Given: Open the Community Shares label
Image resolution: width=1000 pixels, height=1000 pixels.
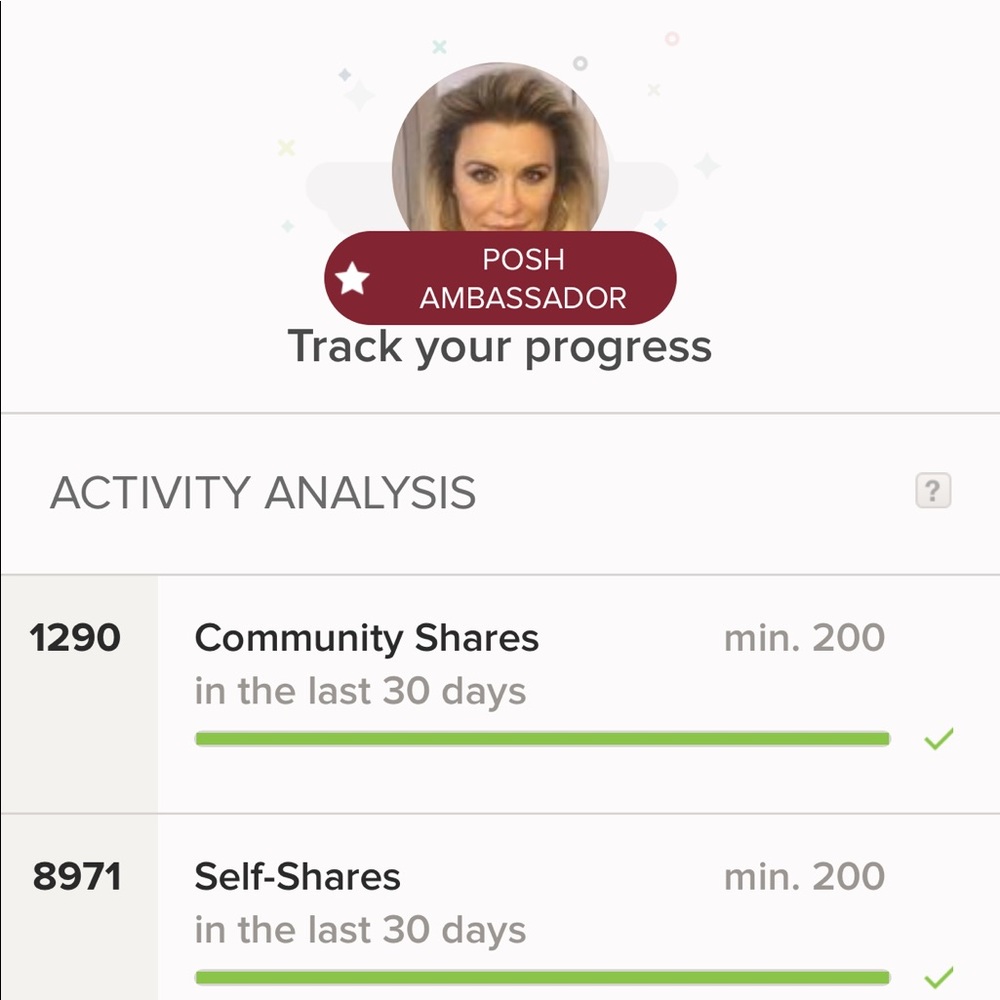Looking at the screenshot, I should click(x=366, y=638).
